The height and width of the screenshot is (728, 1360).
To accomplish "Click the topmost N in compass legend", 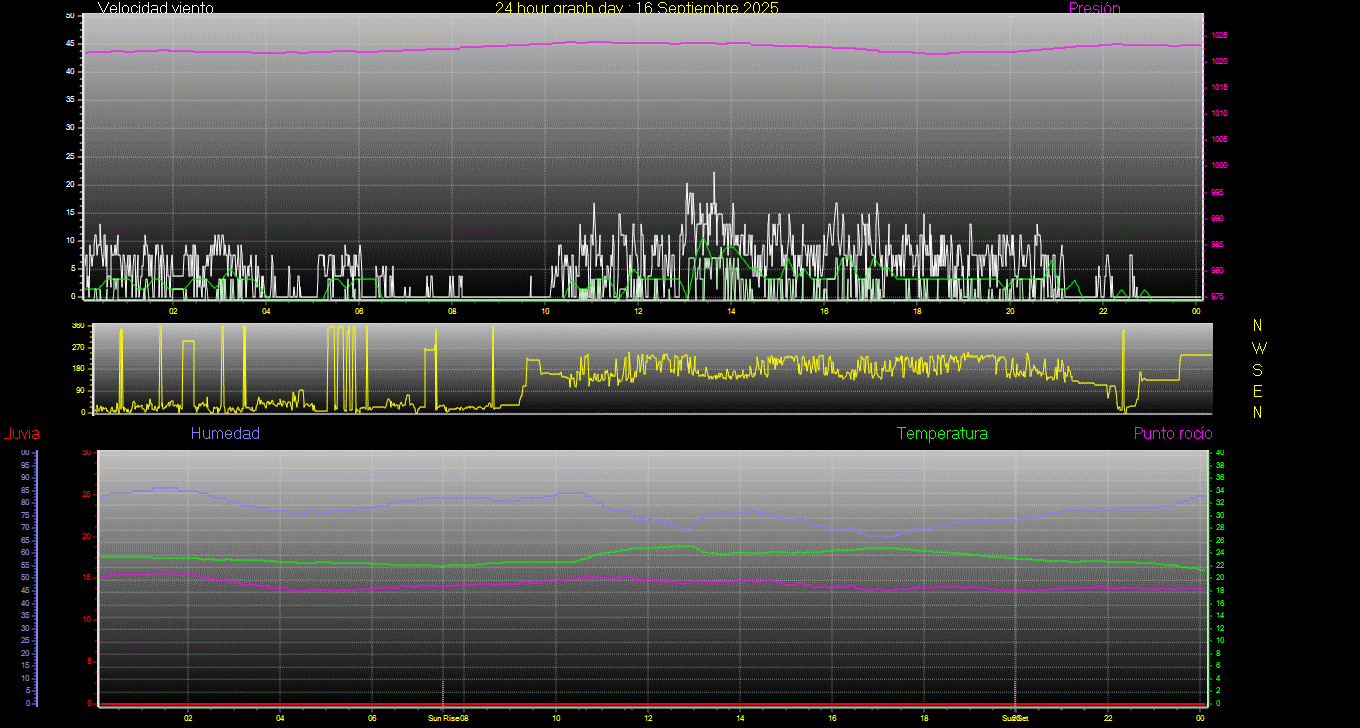I will (x=1258, y=326).
